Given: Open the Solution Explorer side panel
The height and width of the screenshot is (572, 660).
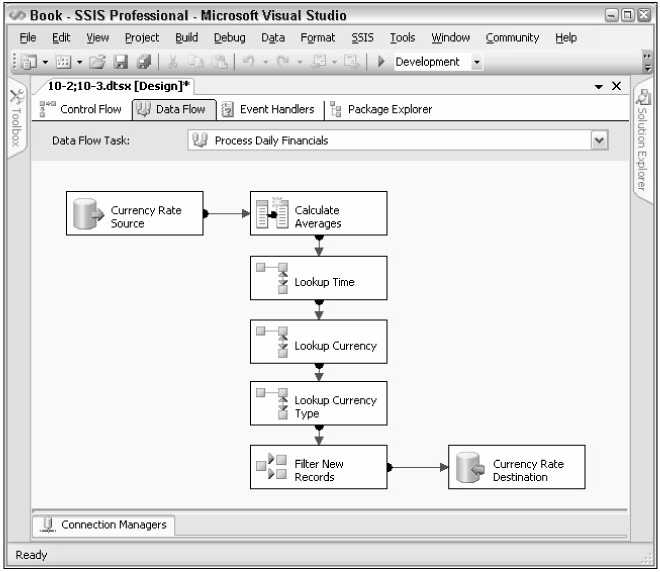Looking at the screenshot, I should tap(642, 140).
